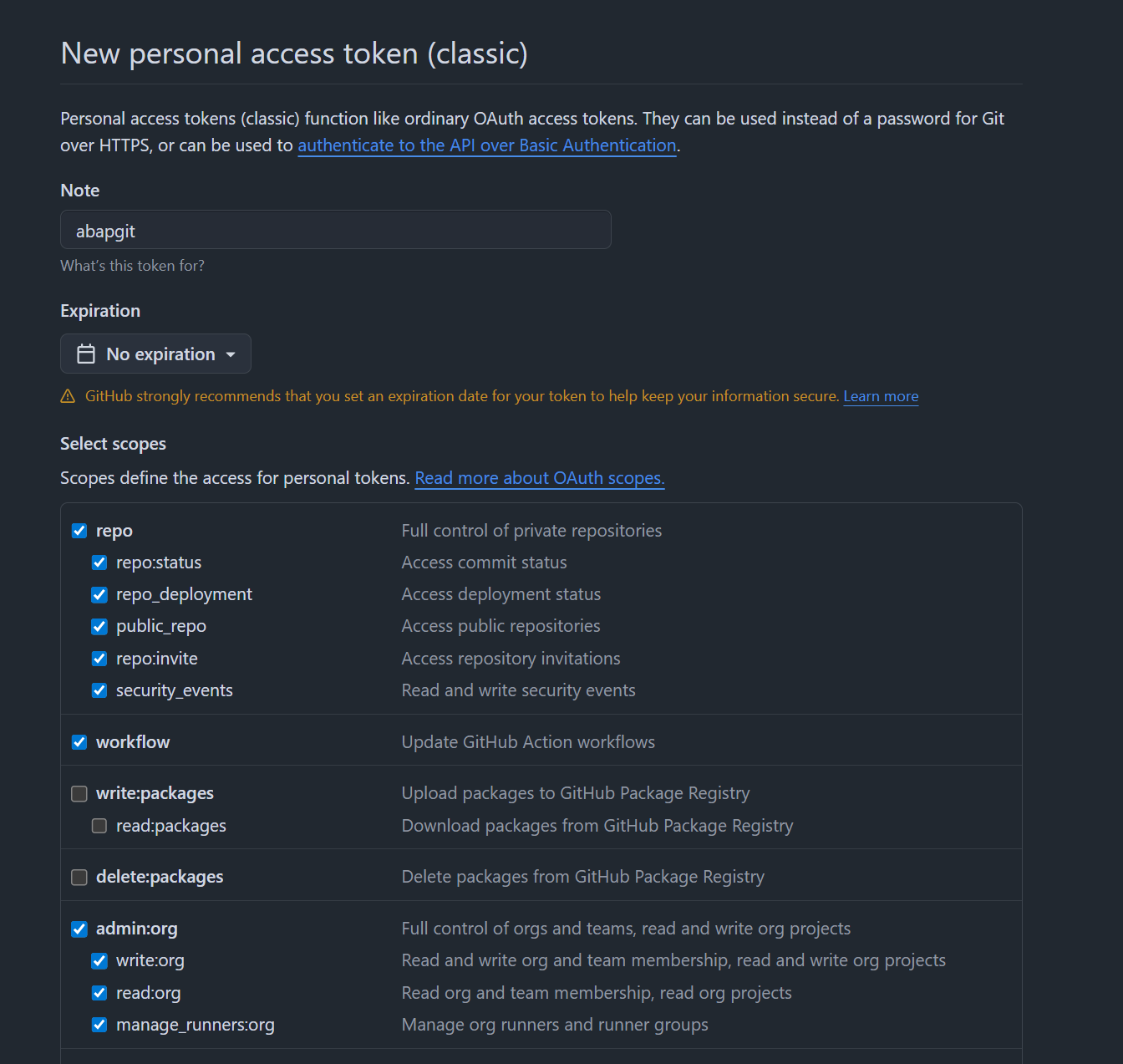Open Read more about OAuth scopes link
Viewport: 1123px width, 1064px height.
click(540, 478)
